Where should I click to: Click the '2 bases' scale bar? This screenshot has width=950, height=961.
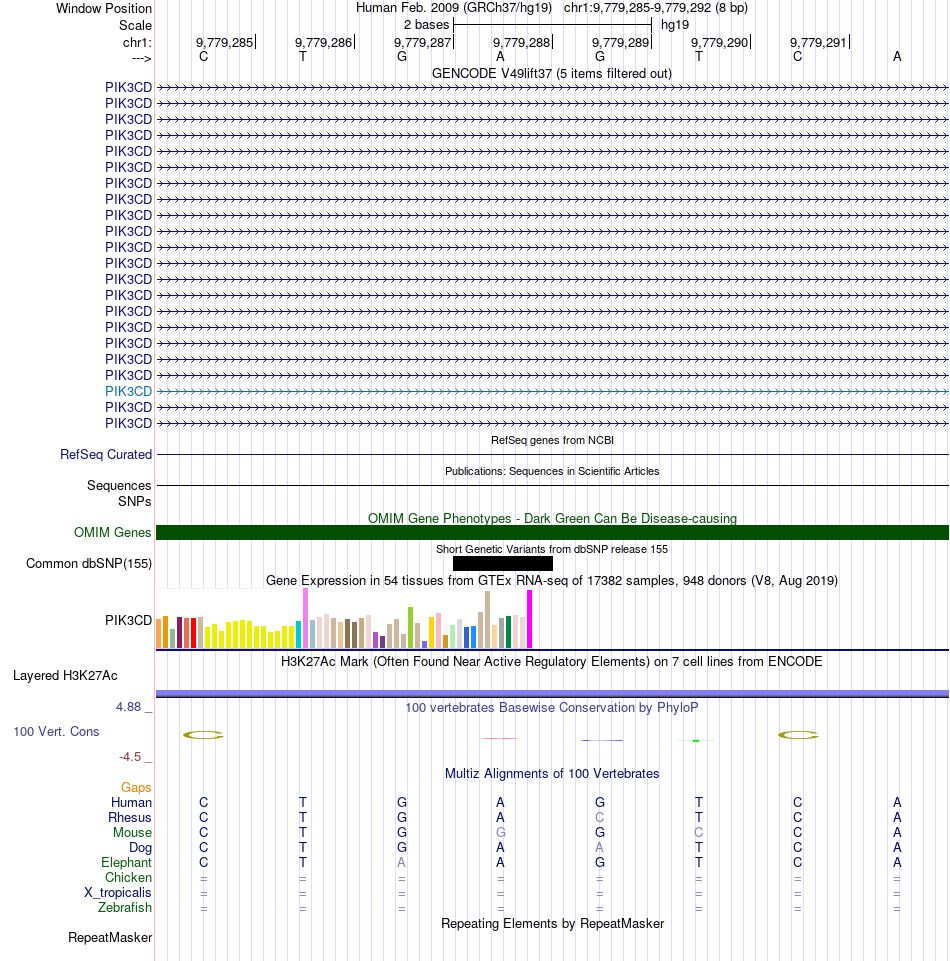[x=552, y=25]
